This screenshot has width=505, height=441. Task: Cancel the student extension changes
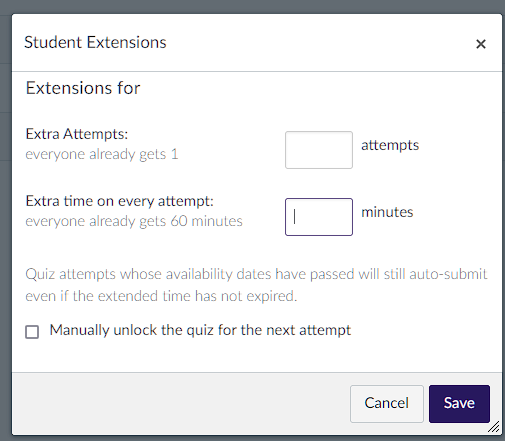coord(387,404)
